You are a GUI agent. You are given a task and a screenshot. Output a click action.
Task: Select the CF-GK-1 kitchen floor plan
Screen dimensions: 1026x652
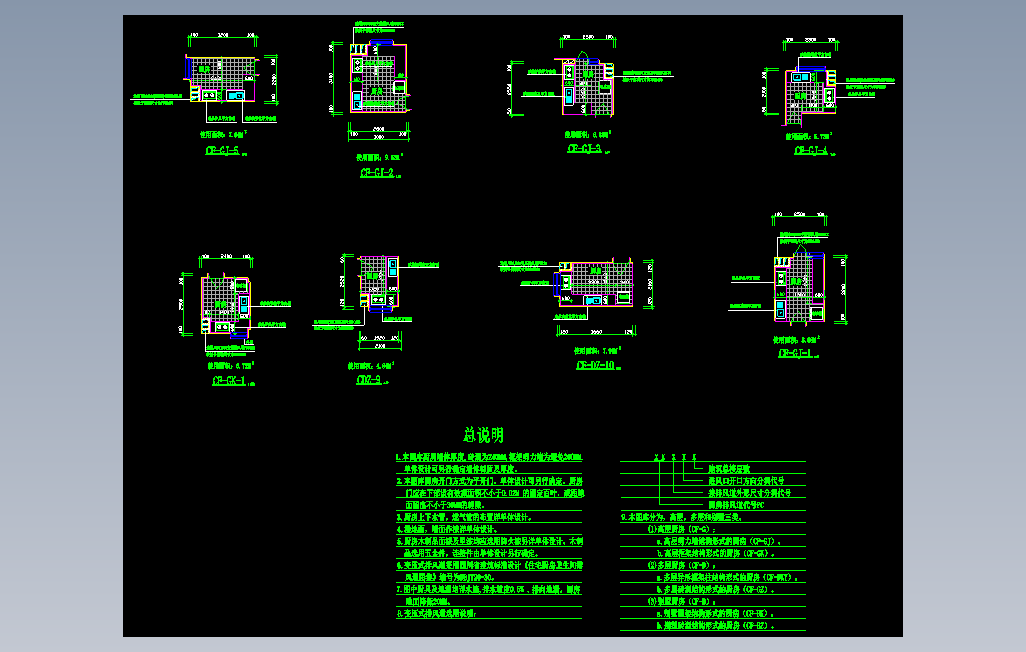(226, 306)
